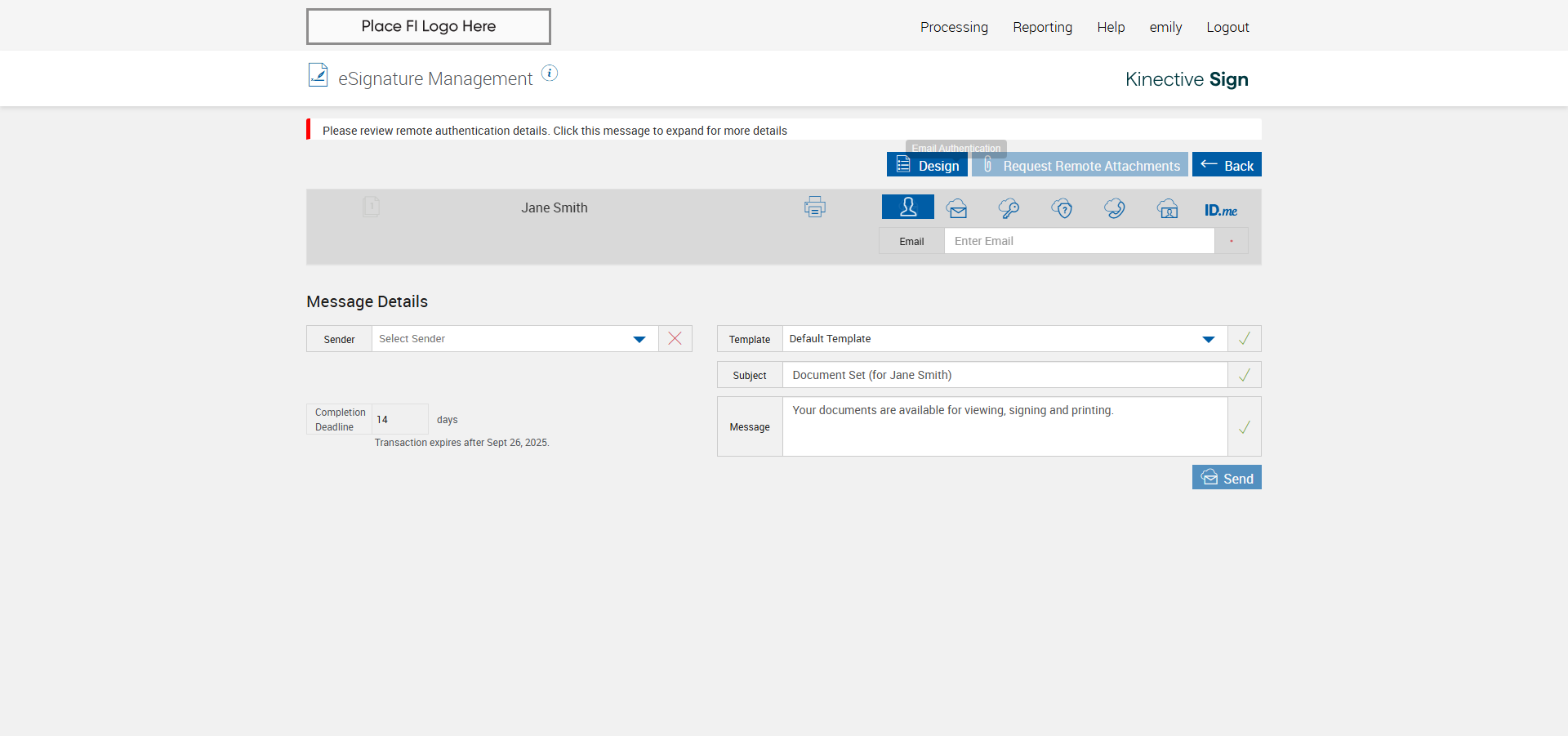The width and height of the screenshot is (1568, 736).
Task: Clear the Sender selection with the red X
Action: tap(675, 338)
